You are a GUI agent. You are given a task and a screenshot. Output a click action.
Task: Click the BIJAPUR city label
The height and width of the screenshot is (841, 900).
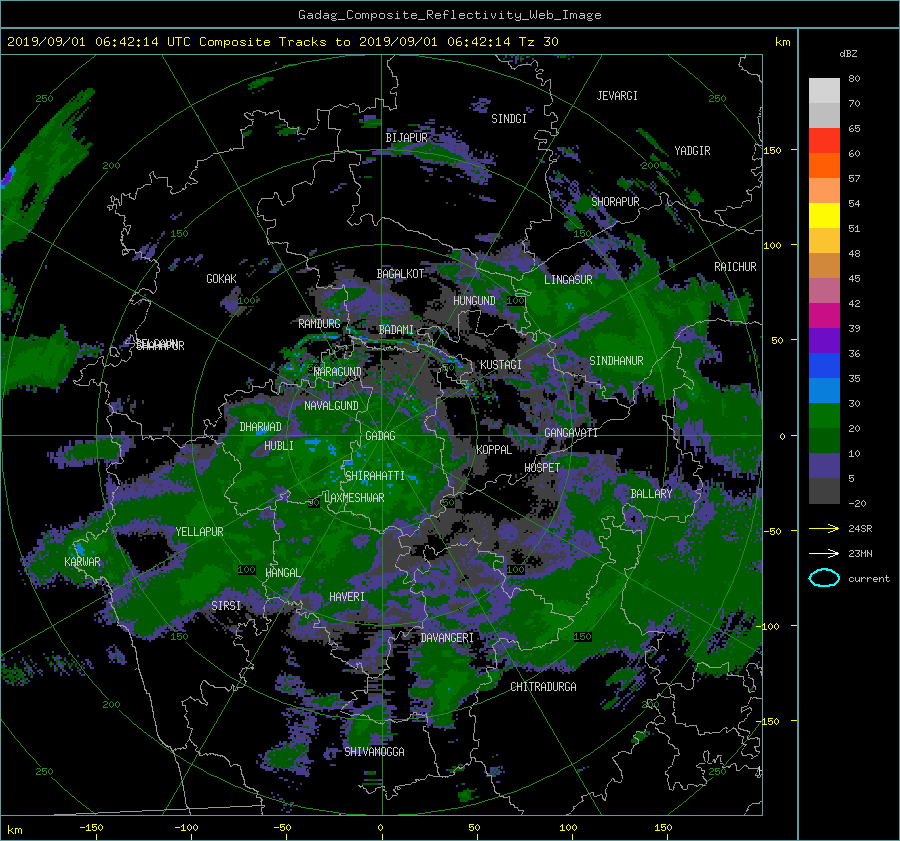pos(406,138)
